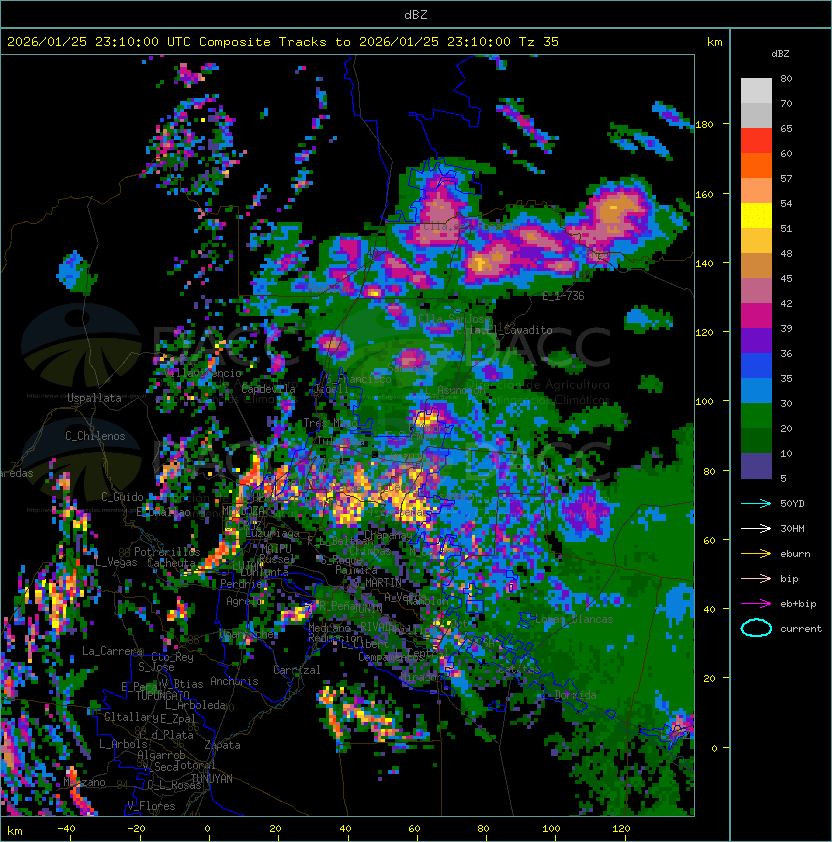The image size is (832, 842).
Task: Select the magenta eb+bip arrow
Action: (x=756, y=603)
